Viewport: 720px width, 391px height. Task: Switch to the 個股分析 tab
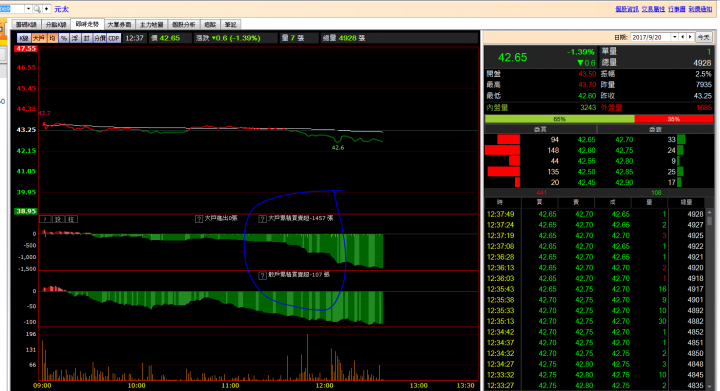point(184,25)
